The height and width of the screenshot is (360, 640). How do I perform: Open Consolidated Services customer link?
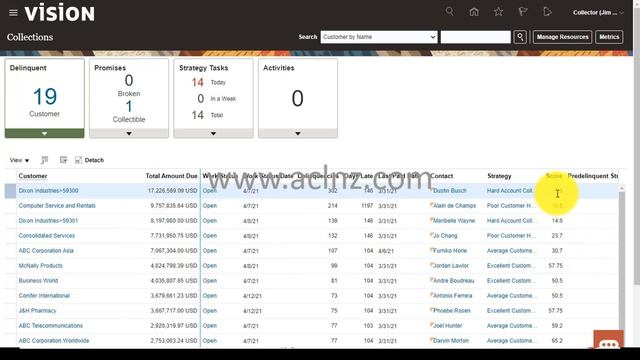point(47,236)
